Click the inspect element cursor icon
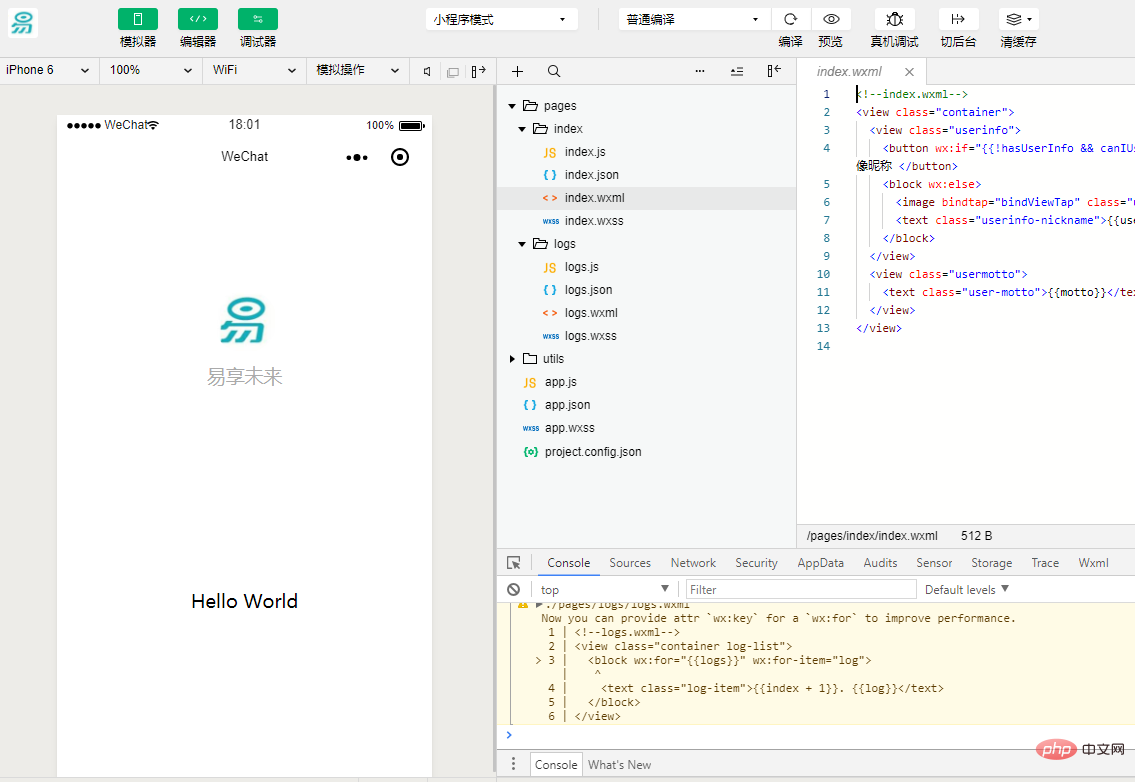1135x782 pixels. tap(514, 563)
